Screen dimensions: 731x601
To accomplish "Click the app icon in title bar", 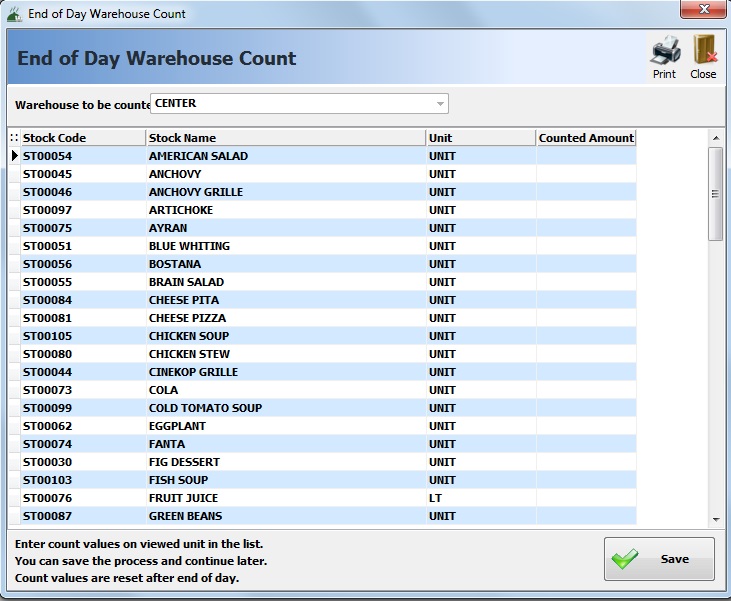I will click(x=14, y=14).
